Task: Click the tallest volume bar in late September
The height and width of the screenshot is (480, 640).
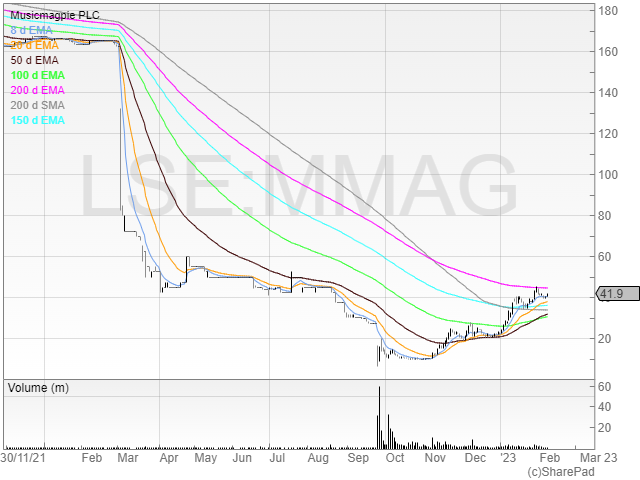Action: [x=380, y=418]
